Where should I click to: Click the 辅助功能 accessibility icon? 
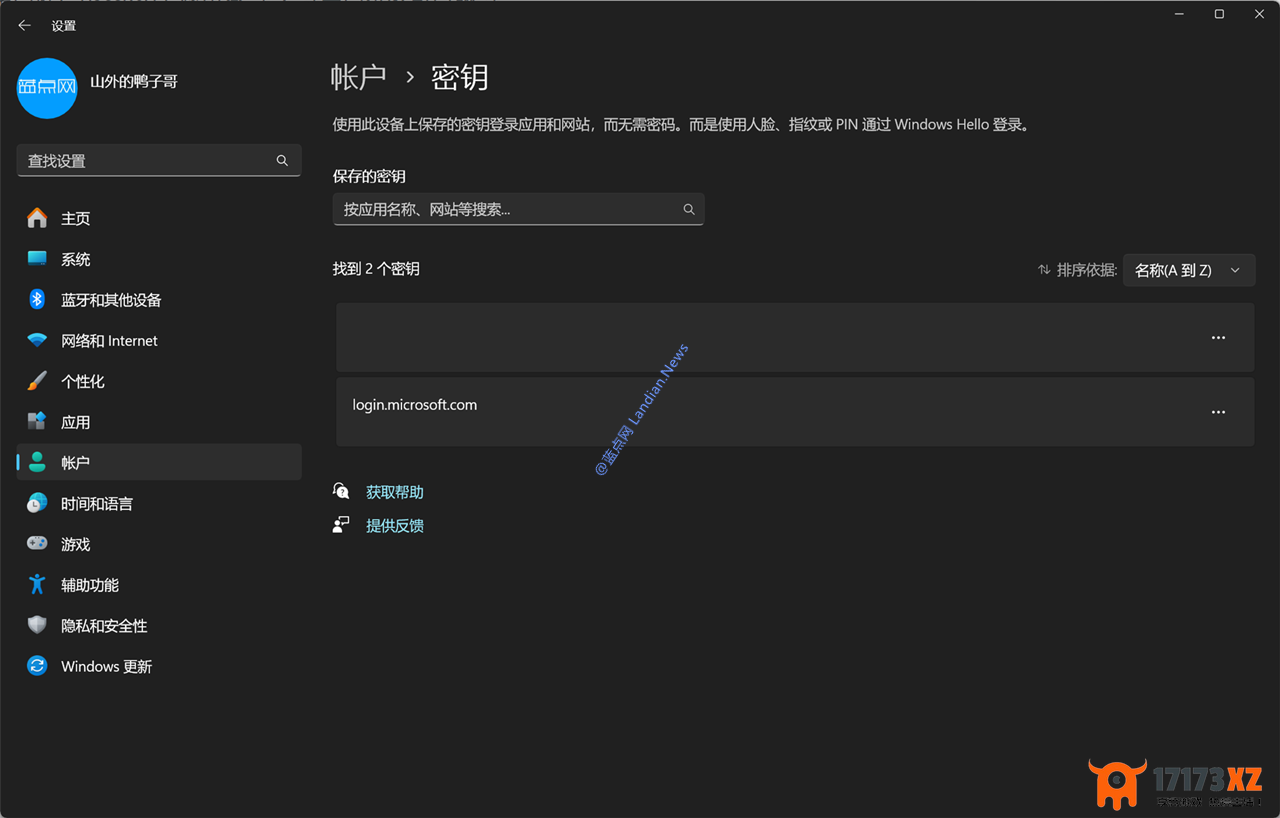[x=37, y=584]
